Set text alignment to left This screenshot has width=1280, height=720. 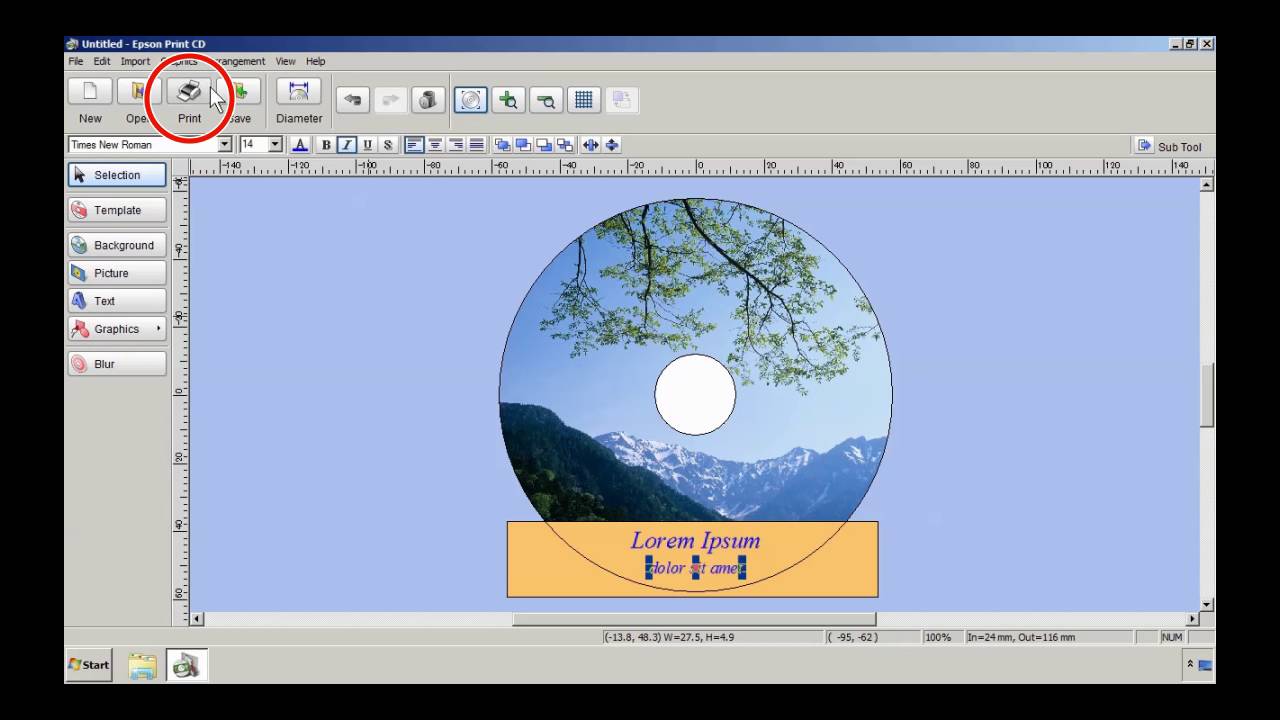pos(414,145)
